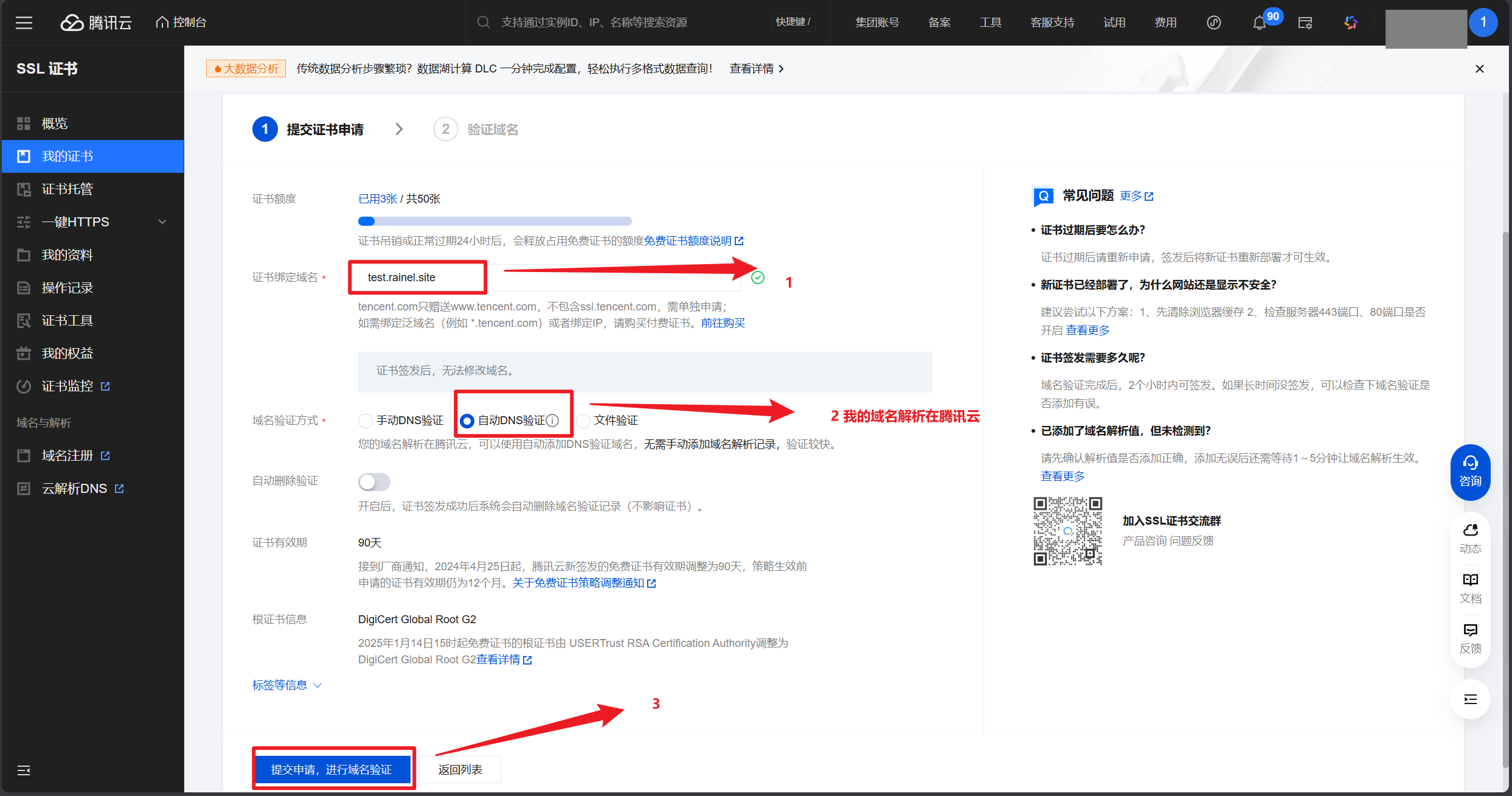
Task: Open the 咨询 support floating button
Action: [1471, 472]
